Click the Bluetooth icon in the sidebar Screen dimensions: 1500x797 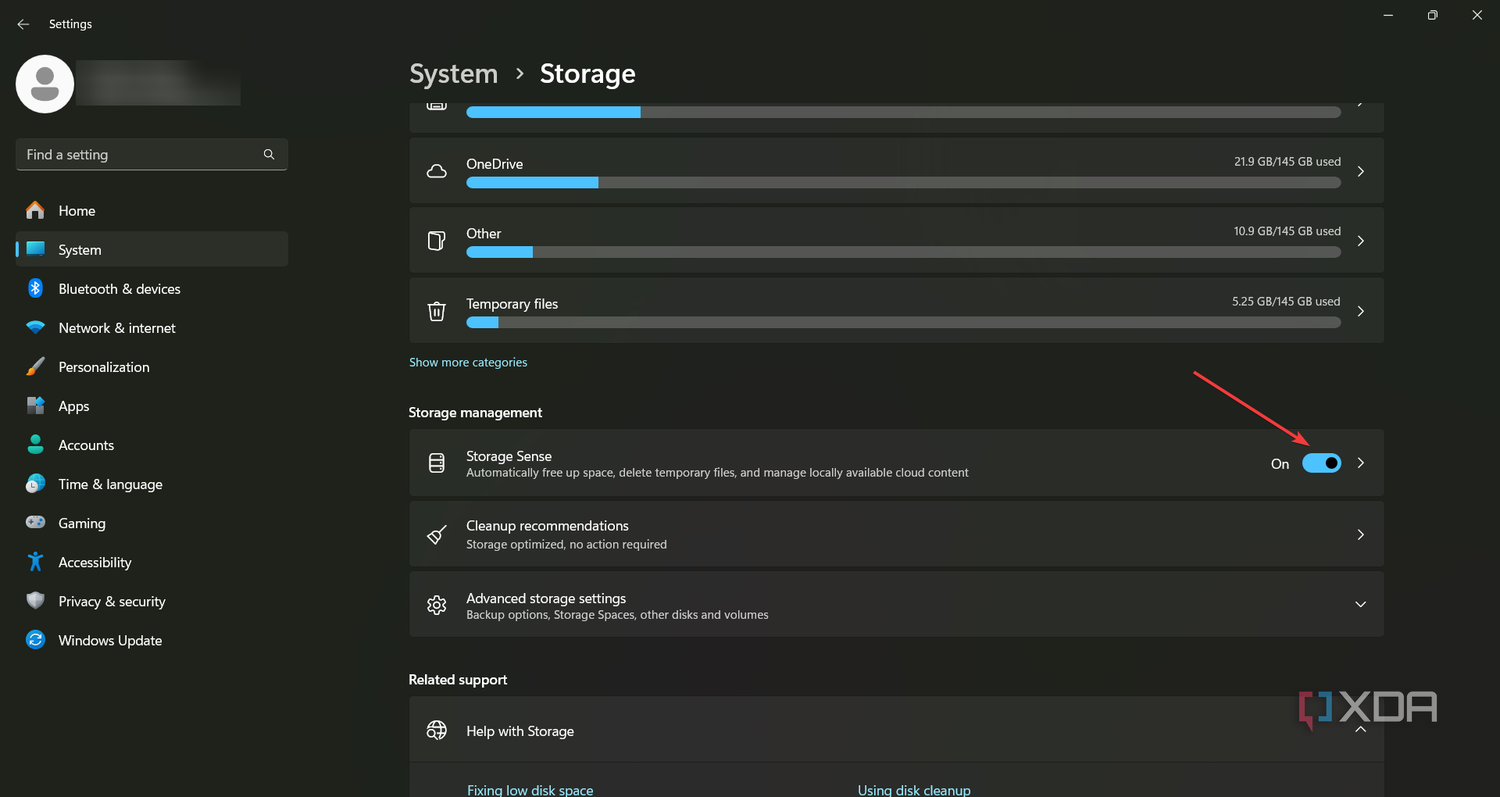[x=35, y=289]
